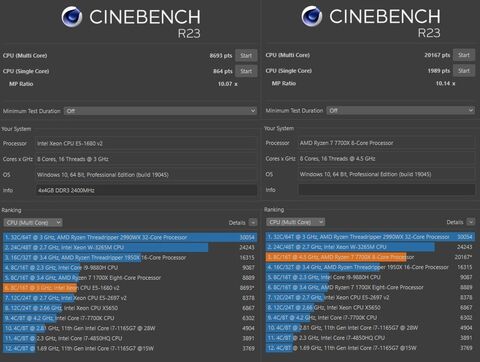Click the right Cinebench R23 sphere logo
Viewport: 480px width, 362px height.
pos(312,16)
